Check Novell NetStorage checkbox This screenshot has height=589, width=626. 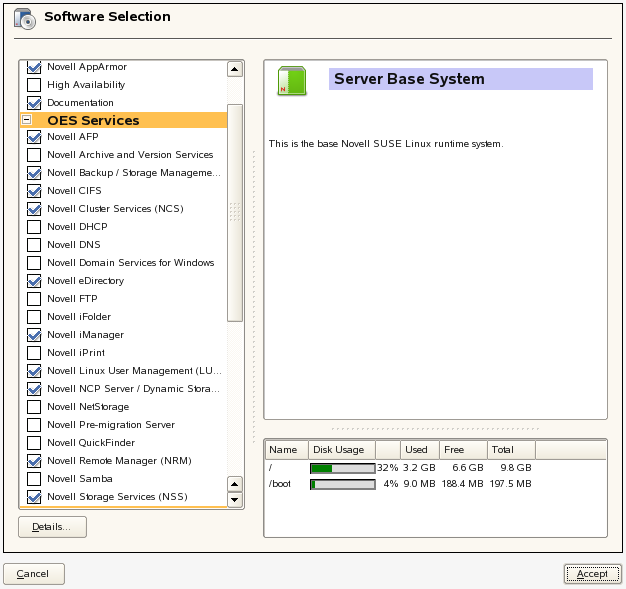pos(34,407)
